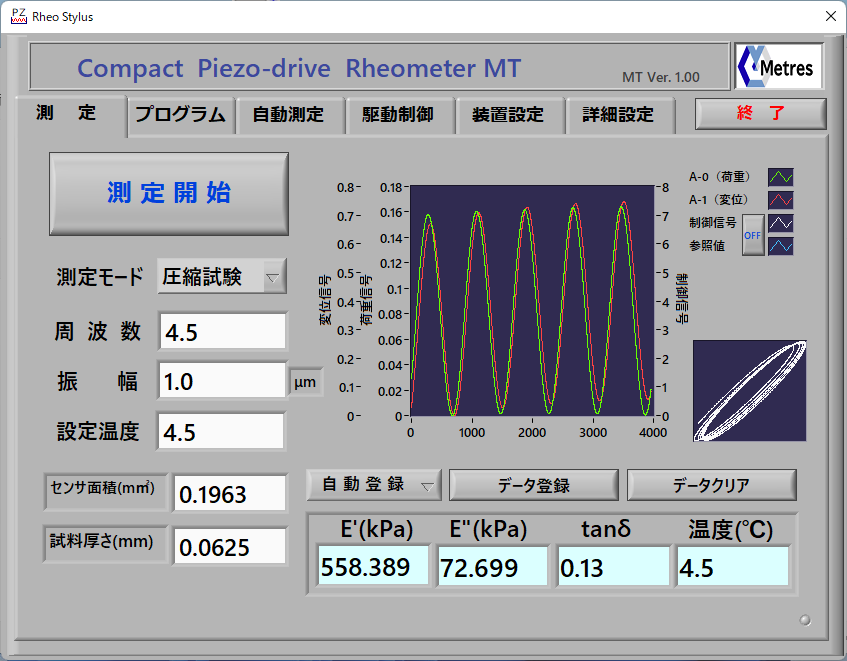847x661 pixels.
Task: Click the Metres logo icon
Action: click(779, 68)
